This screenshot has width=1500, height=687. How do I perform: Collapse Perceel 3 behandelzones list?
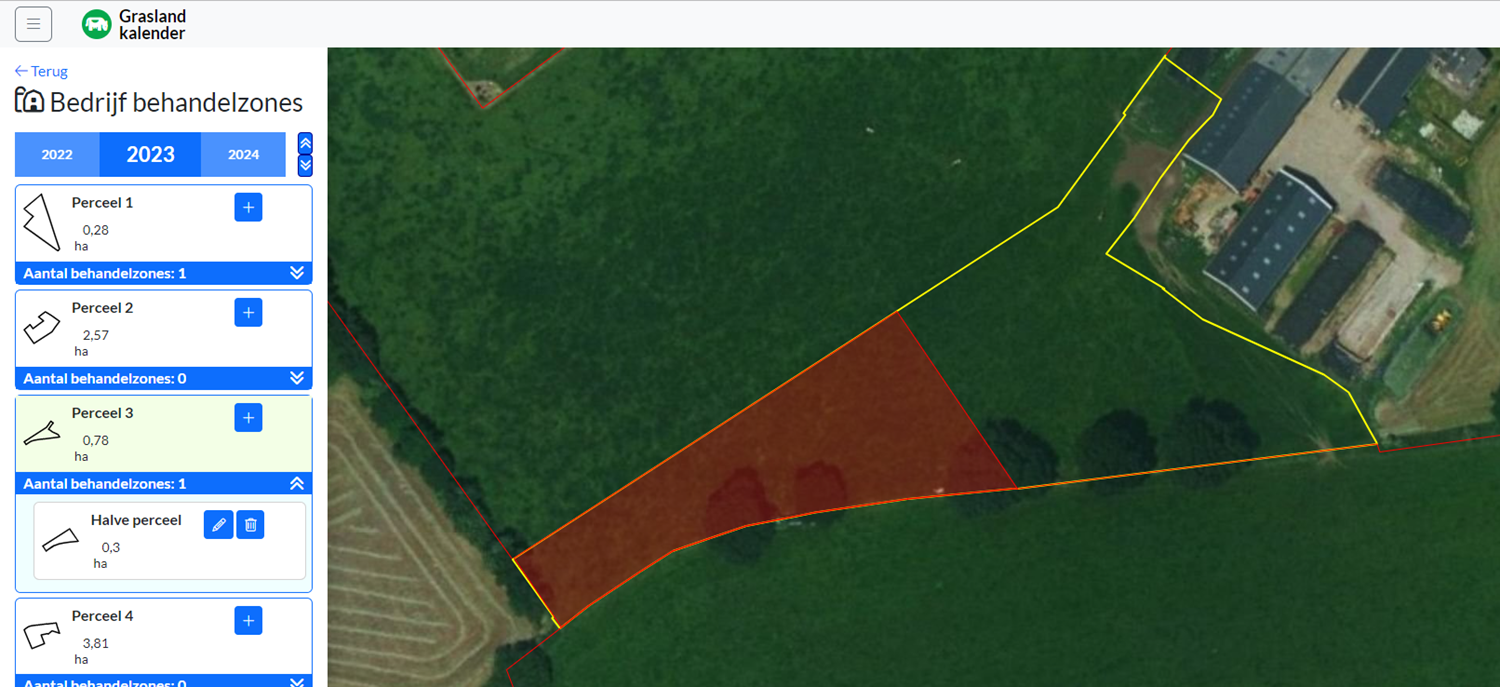coord(297,483)
